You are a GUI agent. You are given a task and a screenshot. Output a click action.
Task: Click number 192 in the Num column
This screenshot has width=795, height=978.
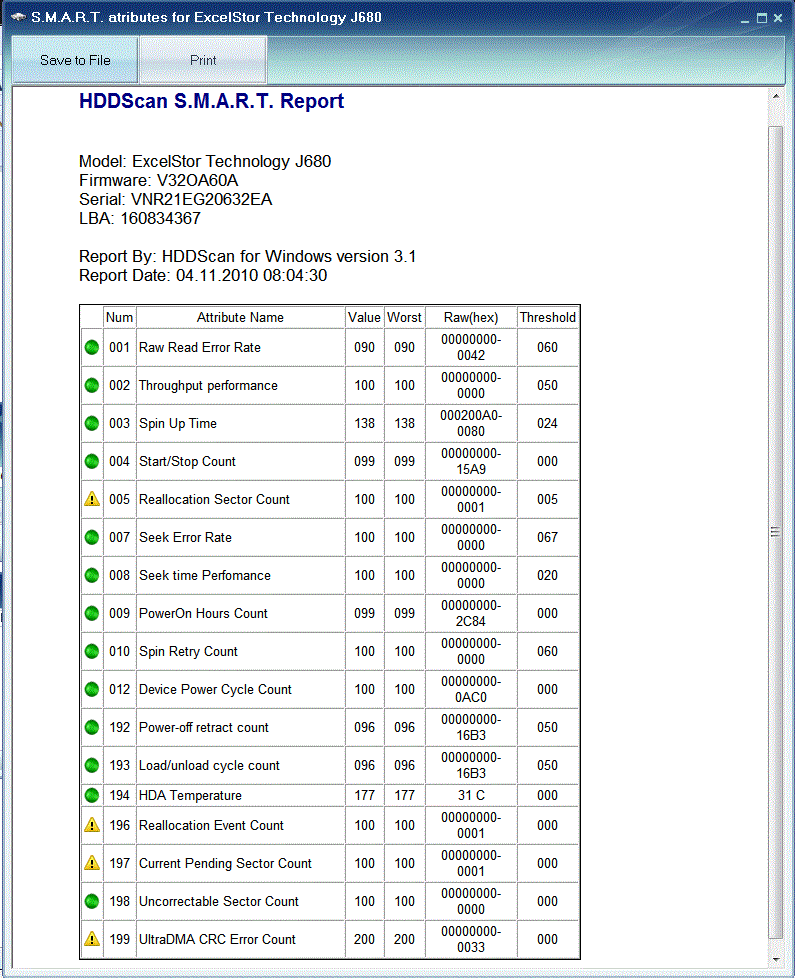[x=119, y=728]
